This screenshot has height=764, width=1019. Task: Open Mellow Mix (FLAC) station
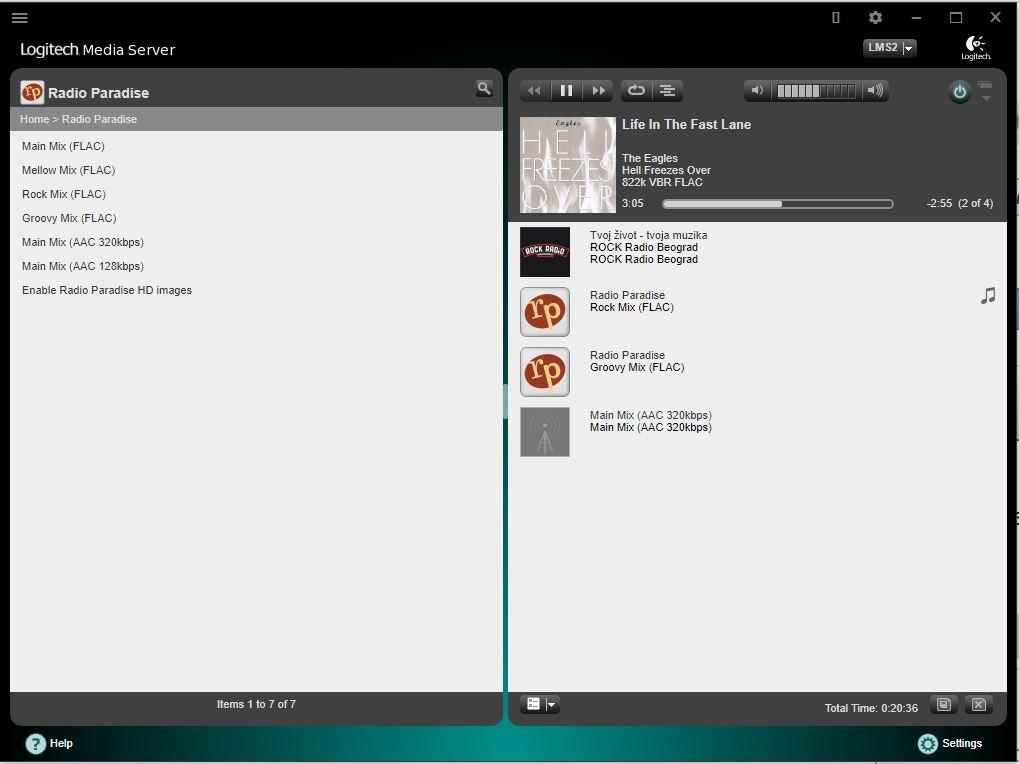pos(68,170)
